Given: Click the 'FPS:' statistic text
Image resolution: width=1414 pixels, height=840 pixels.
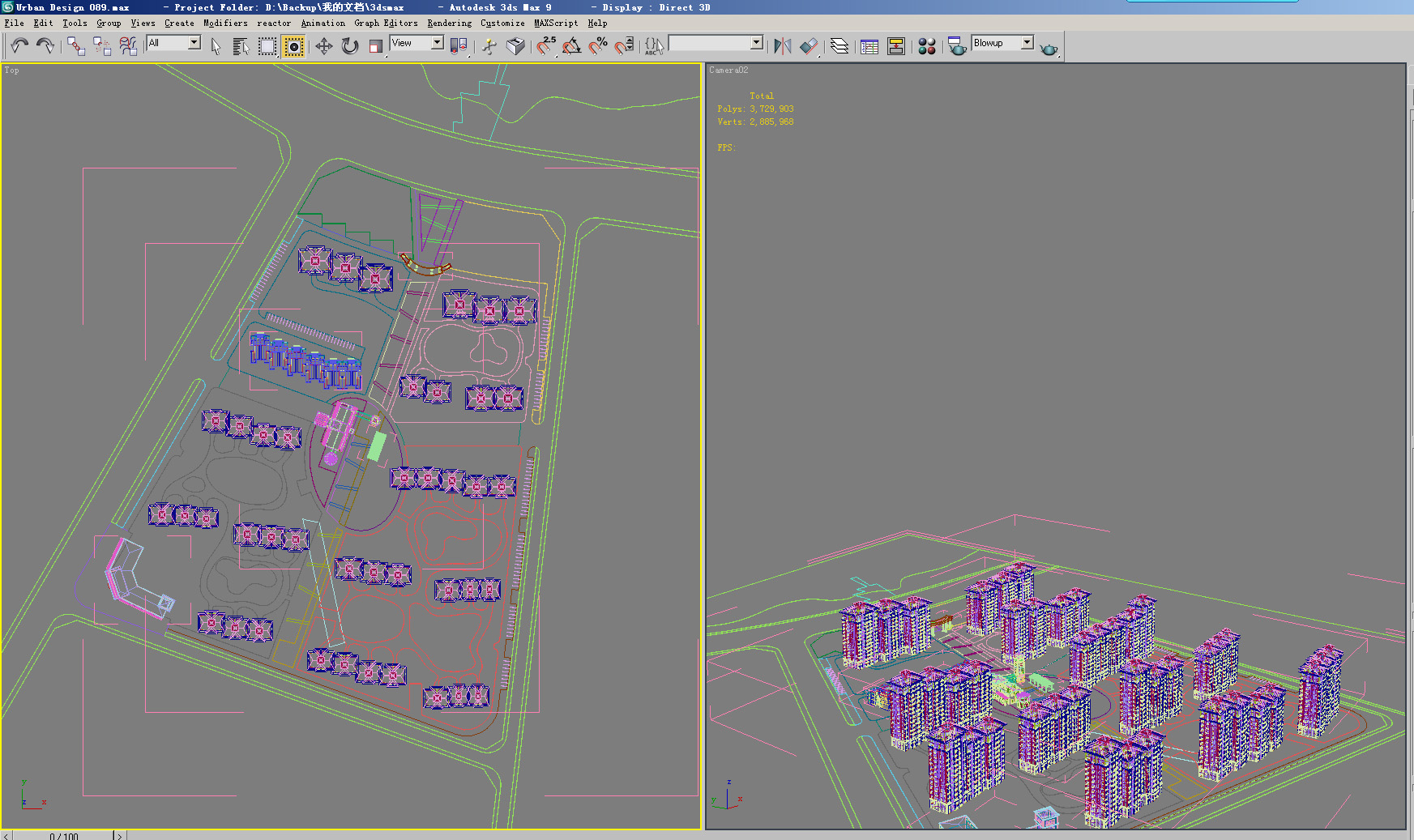Looking at the screenshot, I should click(x=725, y=147).
